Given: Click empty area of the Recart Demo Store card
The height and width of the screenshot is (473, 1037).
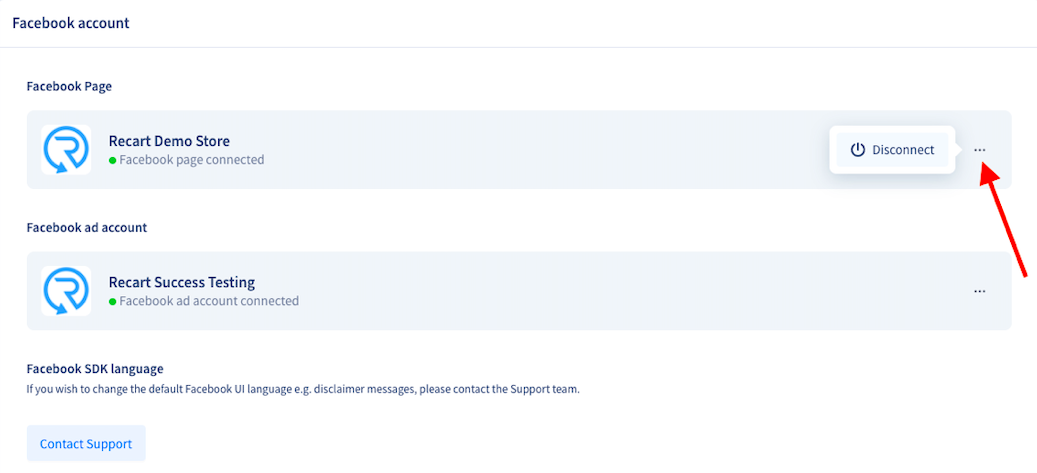Looking at the screenshot, I should 529,150.
